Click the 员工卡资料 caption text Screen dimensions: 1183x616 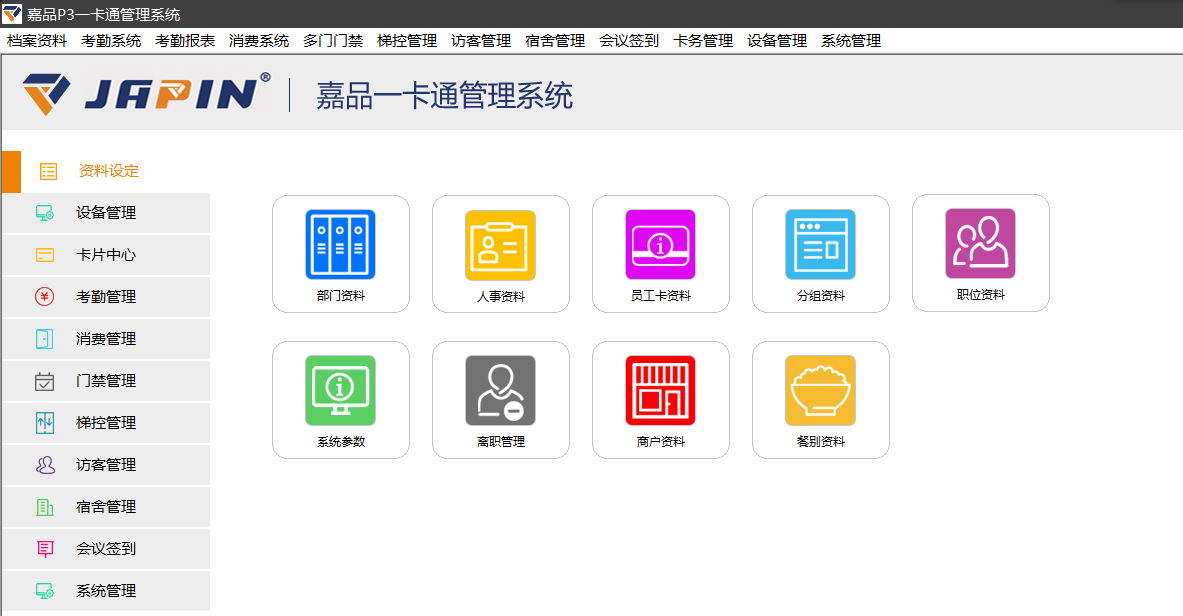[660, 296]
